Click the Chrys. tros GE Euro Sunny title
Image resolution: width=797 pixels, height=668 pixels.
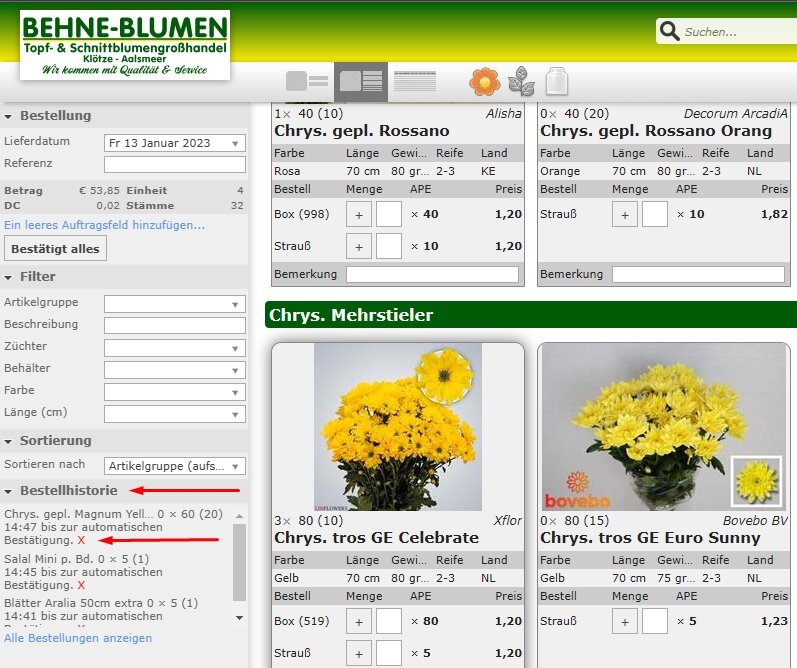coord(650,537)
